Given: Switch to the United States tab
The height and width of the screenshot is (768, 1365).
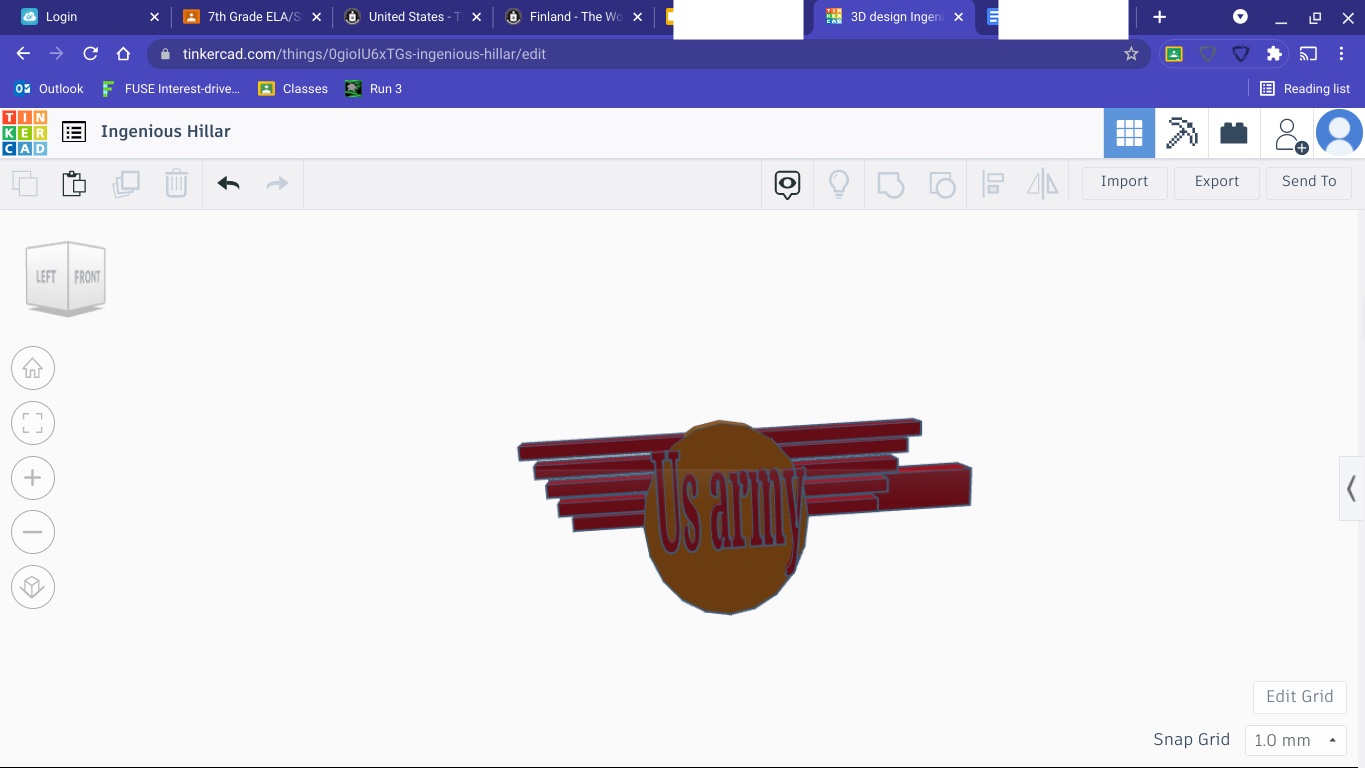Looking at the screenshot, I should point(410,17).
